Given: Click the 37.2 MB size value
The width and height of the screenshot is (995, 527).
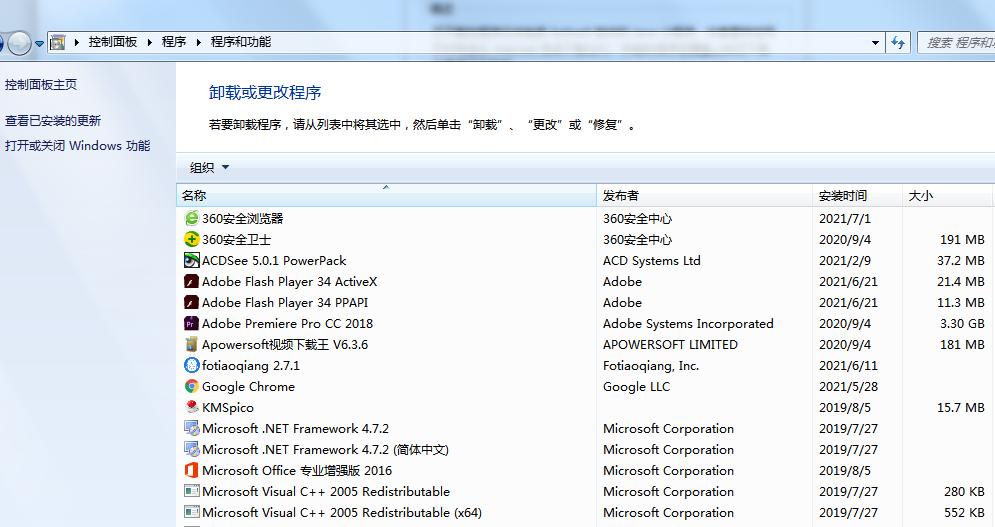Looking at the screenshot, I should click(x=961, y=260).
